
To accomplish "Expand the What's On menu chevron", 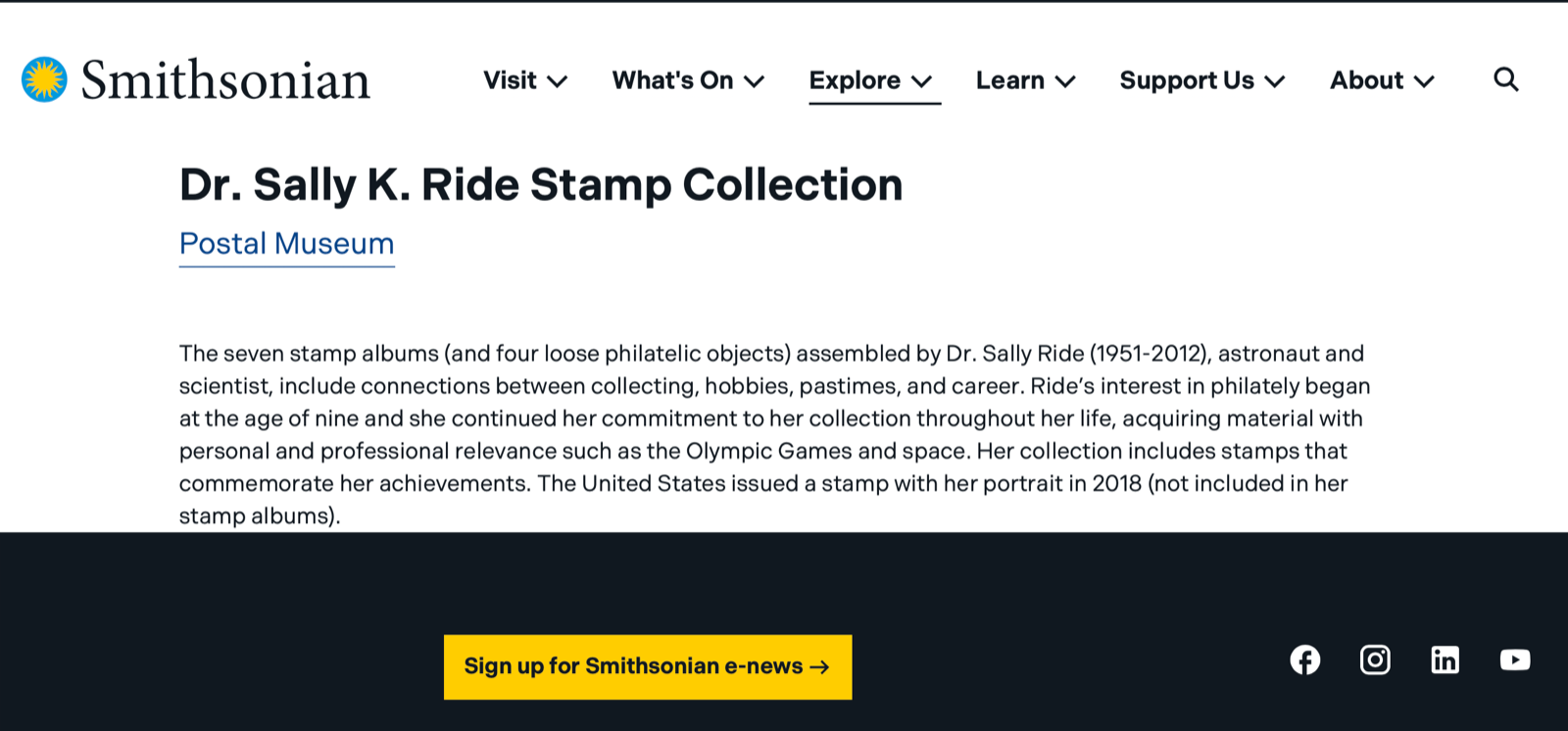I will click(755, 82).
